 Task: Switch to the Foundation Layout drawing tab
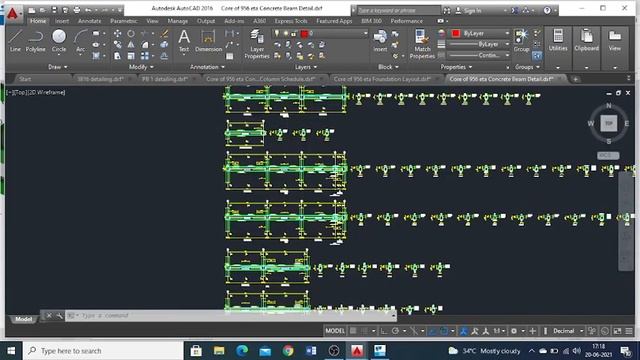coord(382,79)
